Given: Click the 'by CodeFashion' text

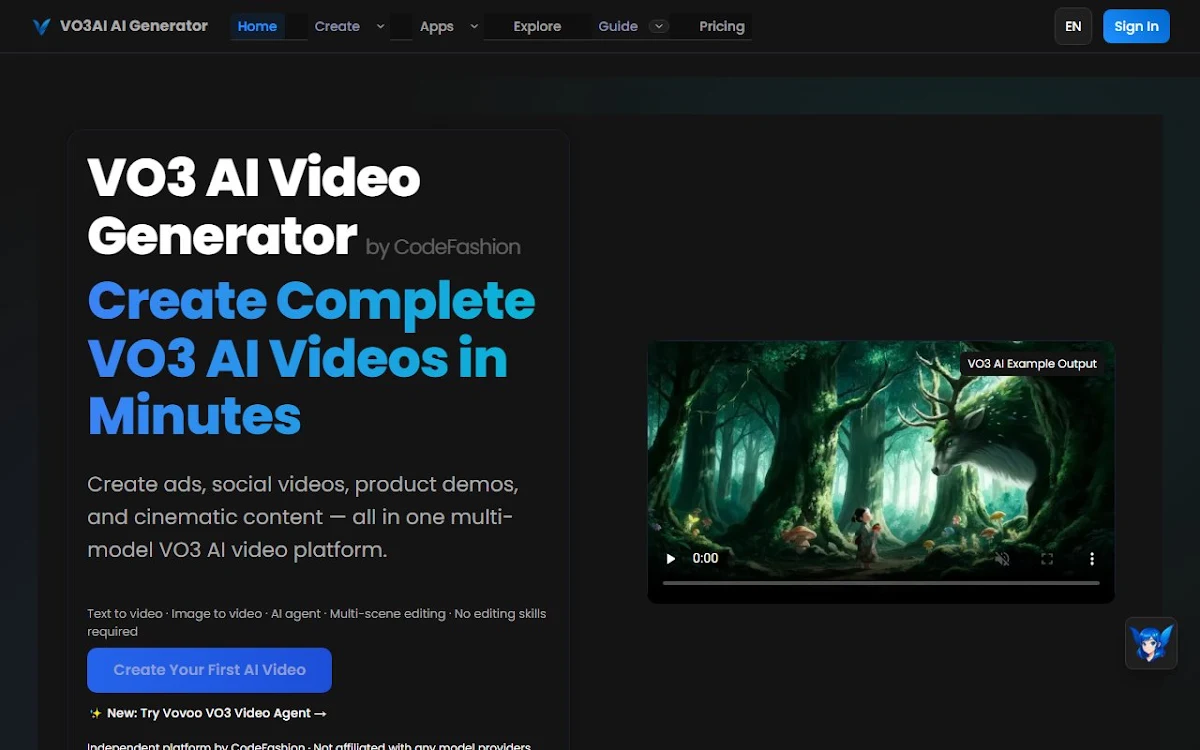Looking at the screenshot, I should point(443,247).
